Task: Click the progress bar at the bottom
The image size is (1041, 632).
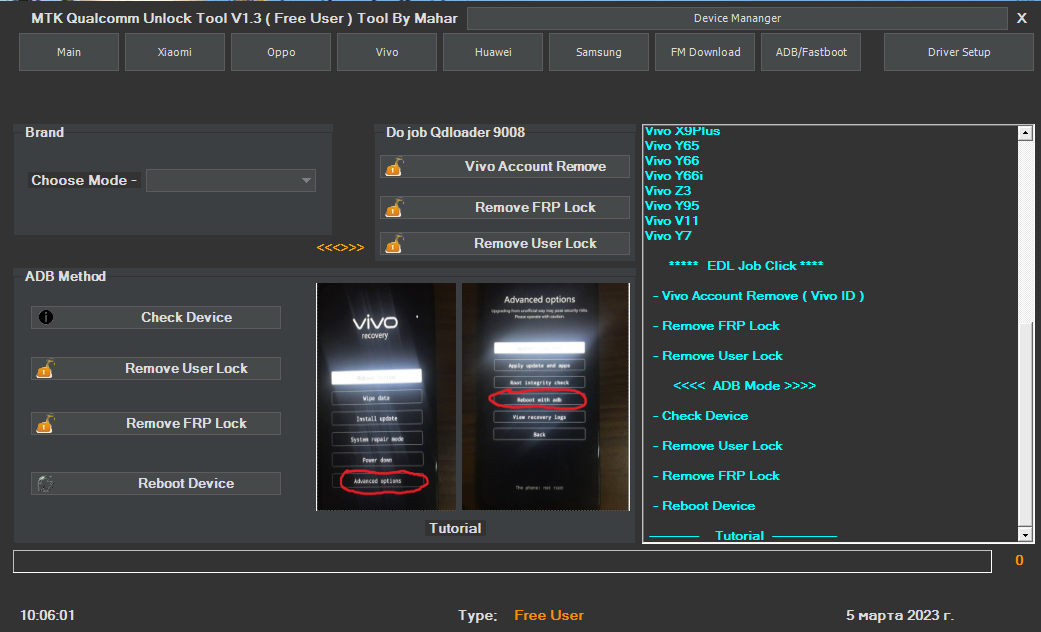Action: pyautogui.click(x=503, y=561)
